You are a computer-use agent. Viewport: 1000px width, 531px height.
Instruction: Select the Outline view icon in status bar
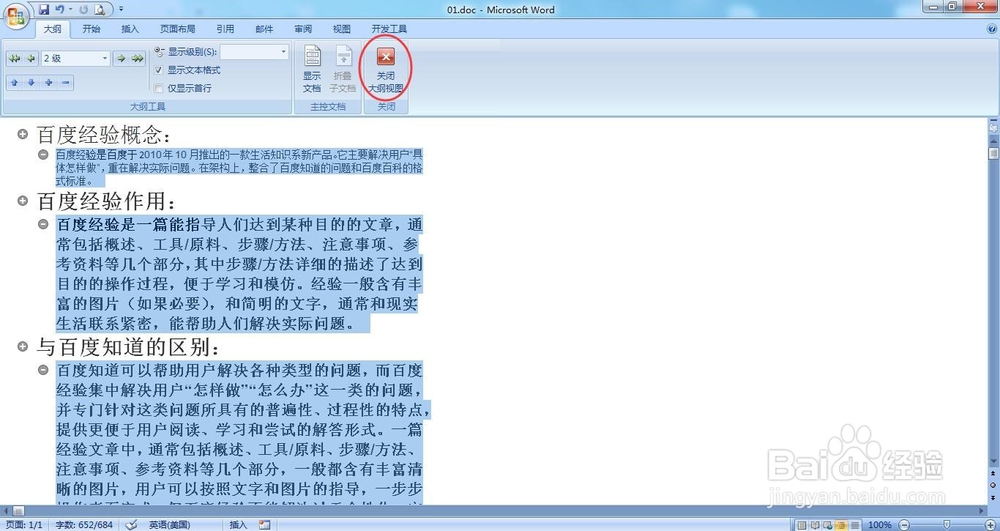coord(841,525)
